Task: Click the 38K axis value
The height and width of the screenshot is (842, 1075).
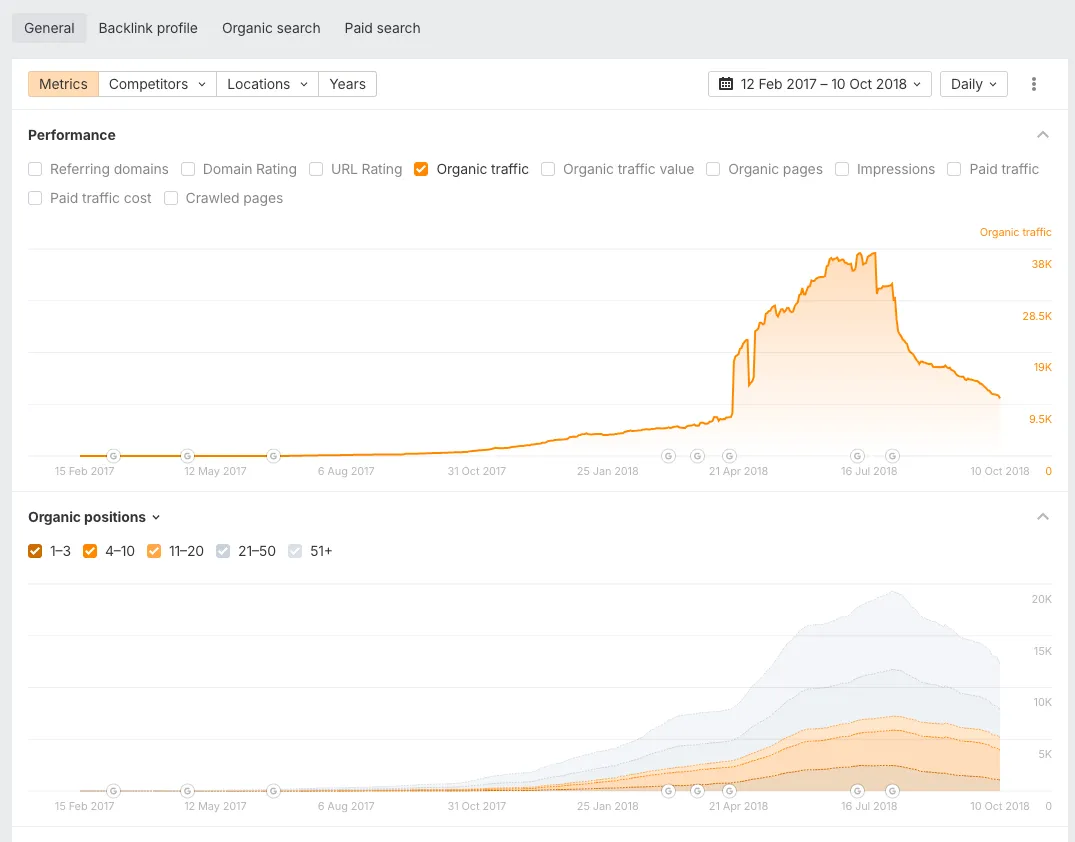Action: click(1041, 264)
